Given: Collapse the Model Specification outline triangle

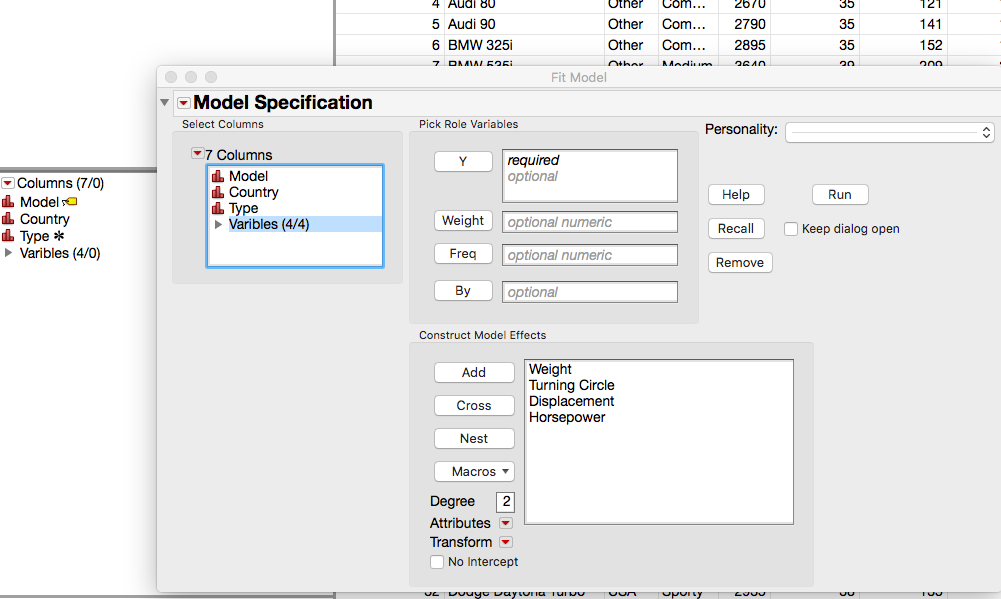Looking at the screenshot, I should tap(165, 103).
